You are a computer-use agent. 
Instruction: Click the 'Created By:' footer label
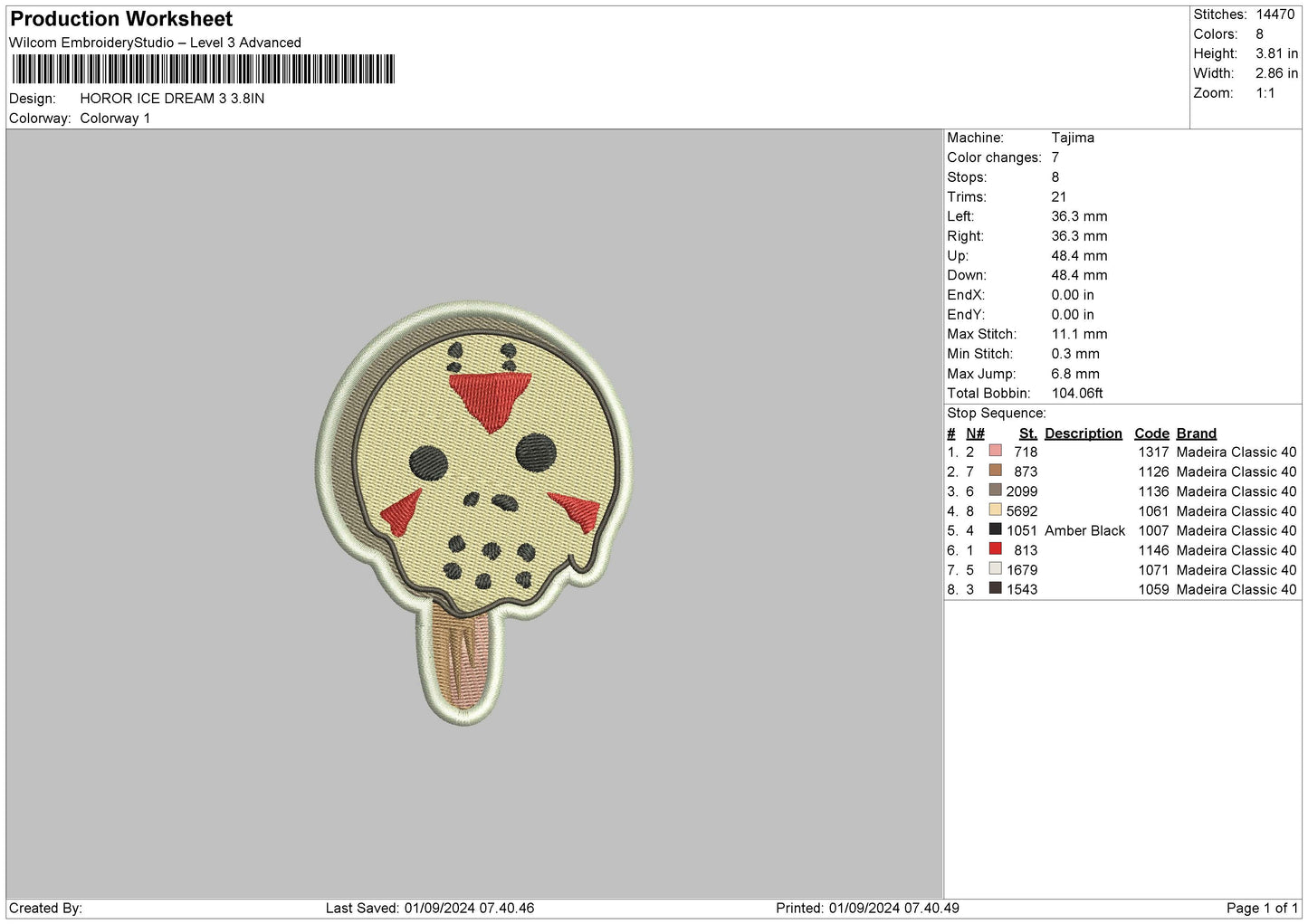point(45,908)
